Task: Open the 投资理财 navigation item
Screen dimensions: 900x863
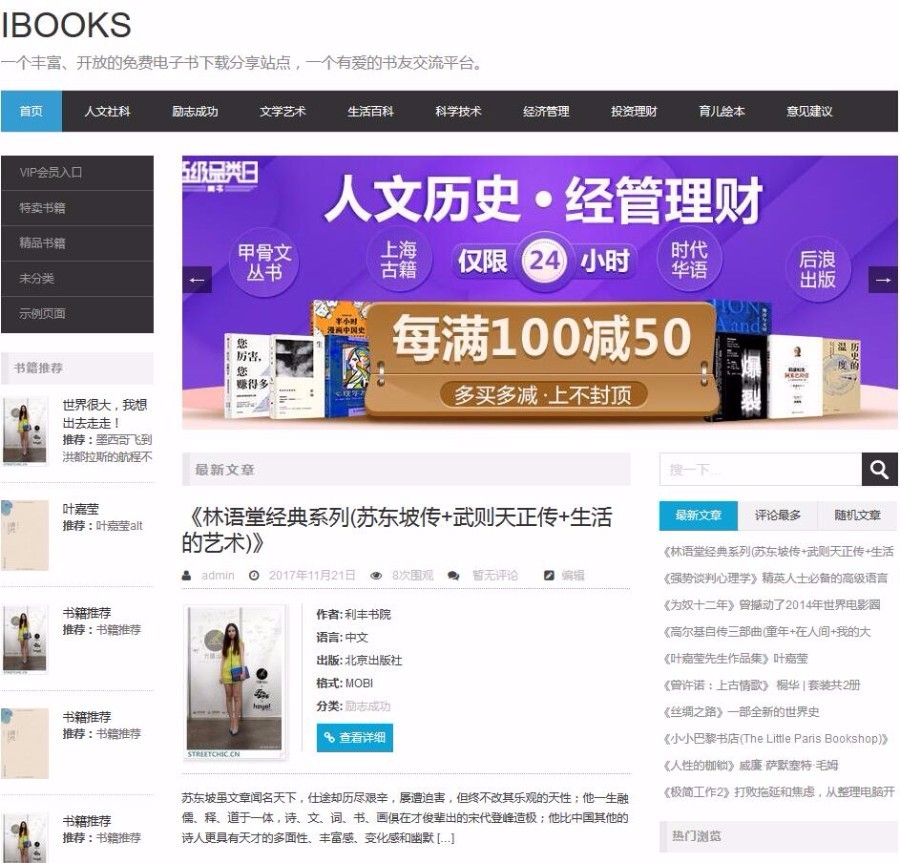Action: click(634, 111)
